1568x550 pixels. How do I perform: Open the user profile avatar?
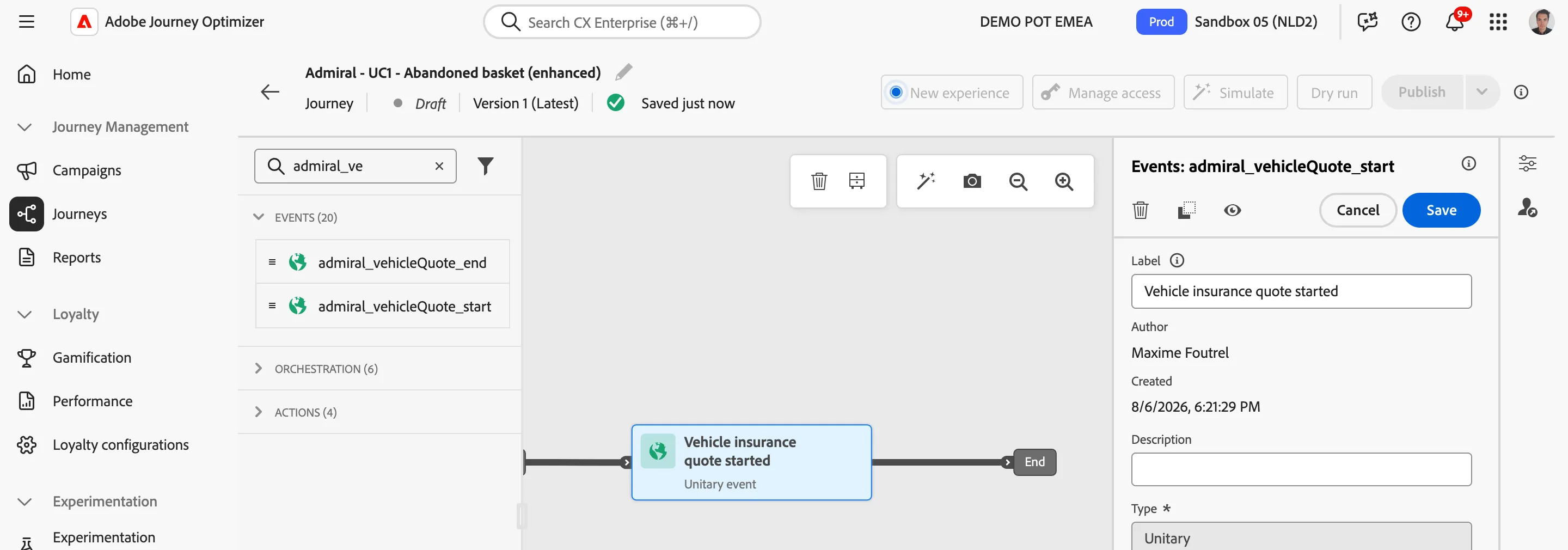[1541, 22]
